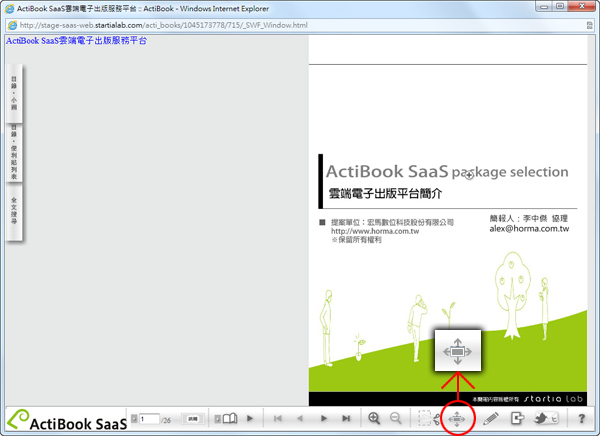The width and height of the screenshot is (600, 436).
Task: Open the full-text search side tab
Action: pyautogui.click(x=14, y=212)
